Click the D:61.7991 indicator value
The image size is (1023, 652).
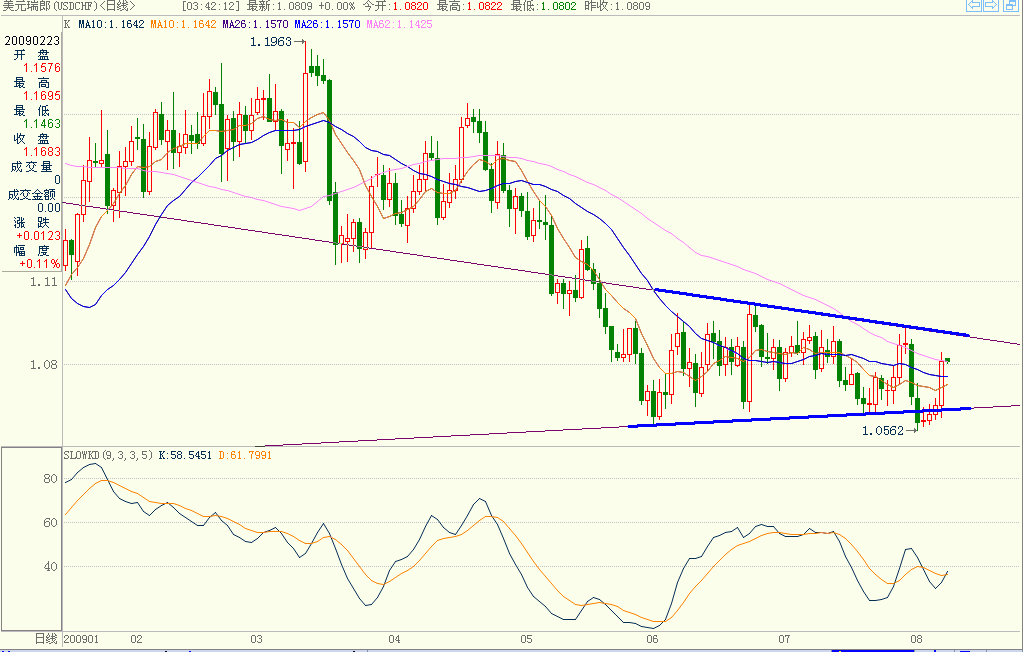point(245,455)
